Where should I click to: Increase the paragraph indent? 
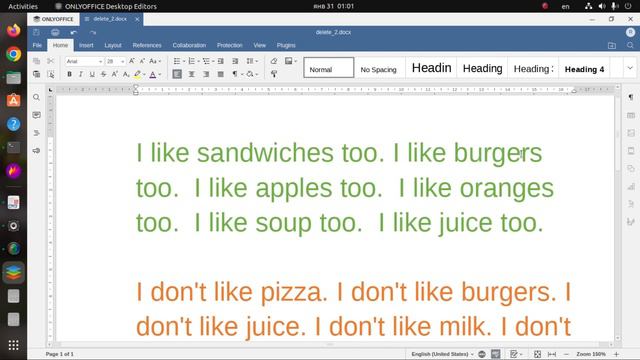(235, 61)
